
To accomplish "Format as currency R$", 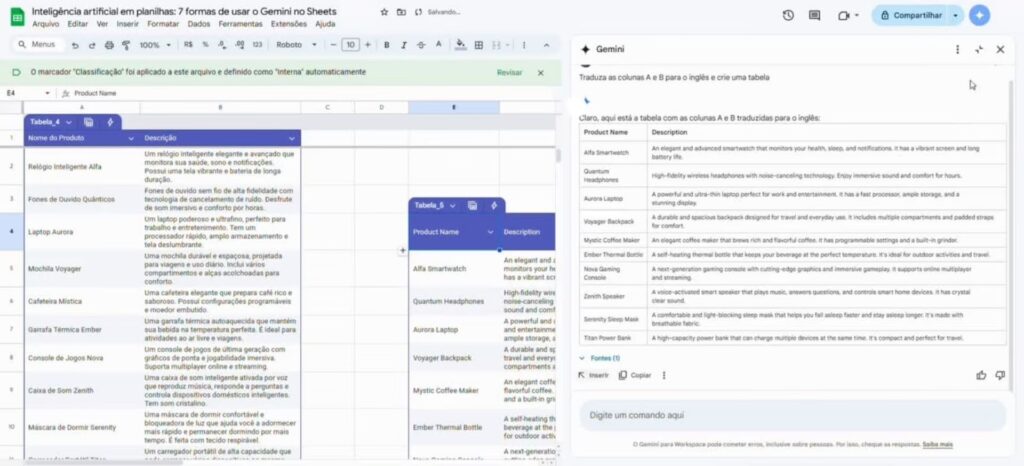I will click(x=188, y=45).
